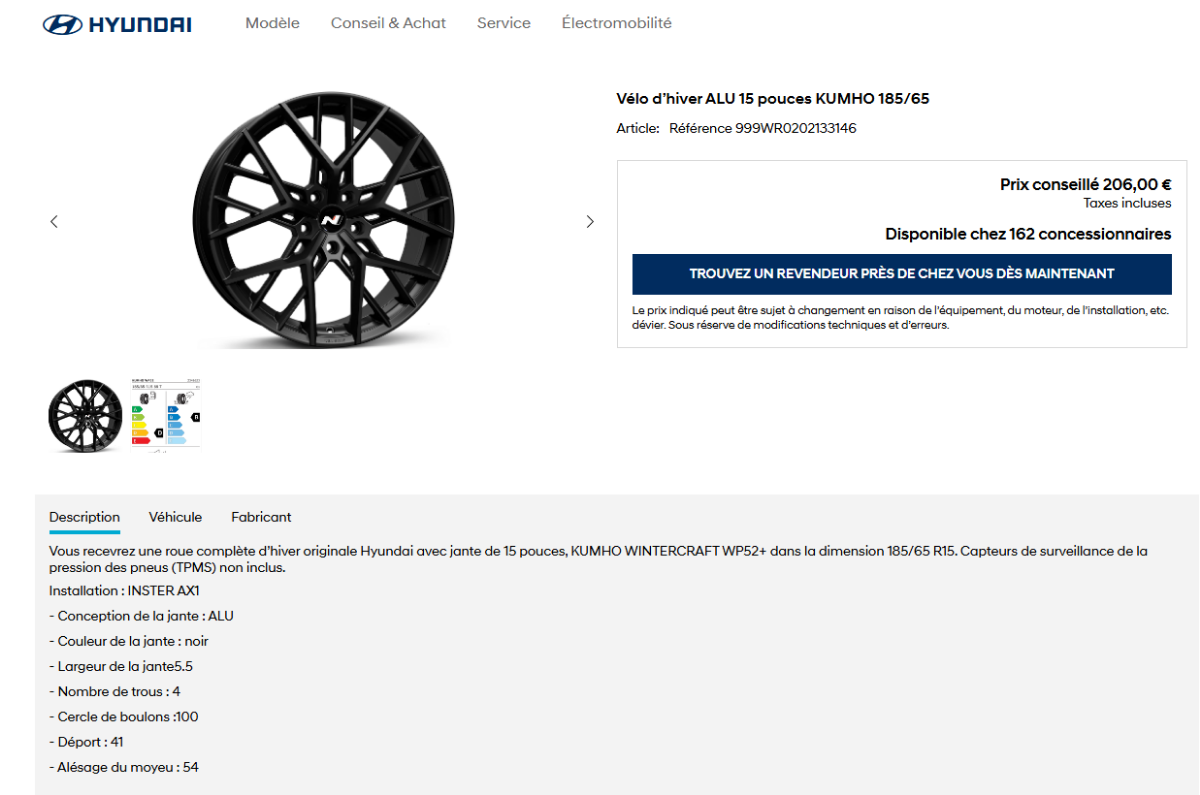Show the previous product image
The image size is (1200, 795).
click(54, 222)
